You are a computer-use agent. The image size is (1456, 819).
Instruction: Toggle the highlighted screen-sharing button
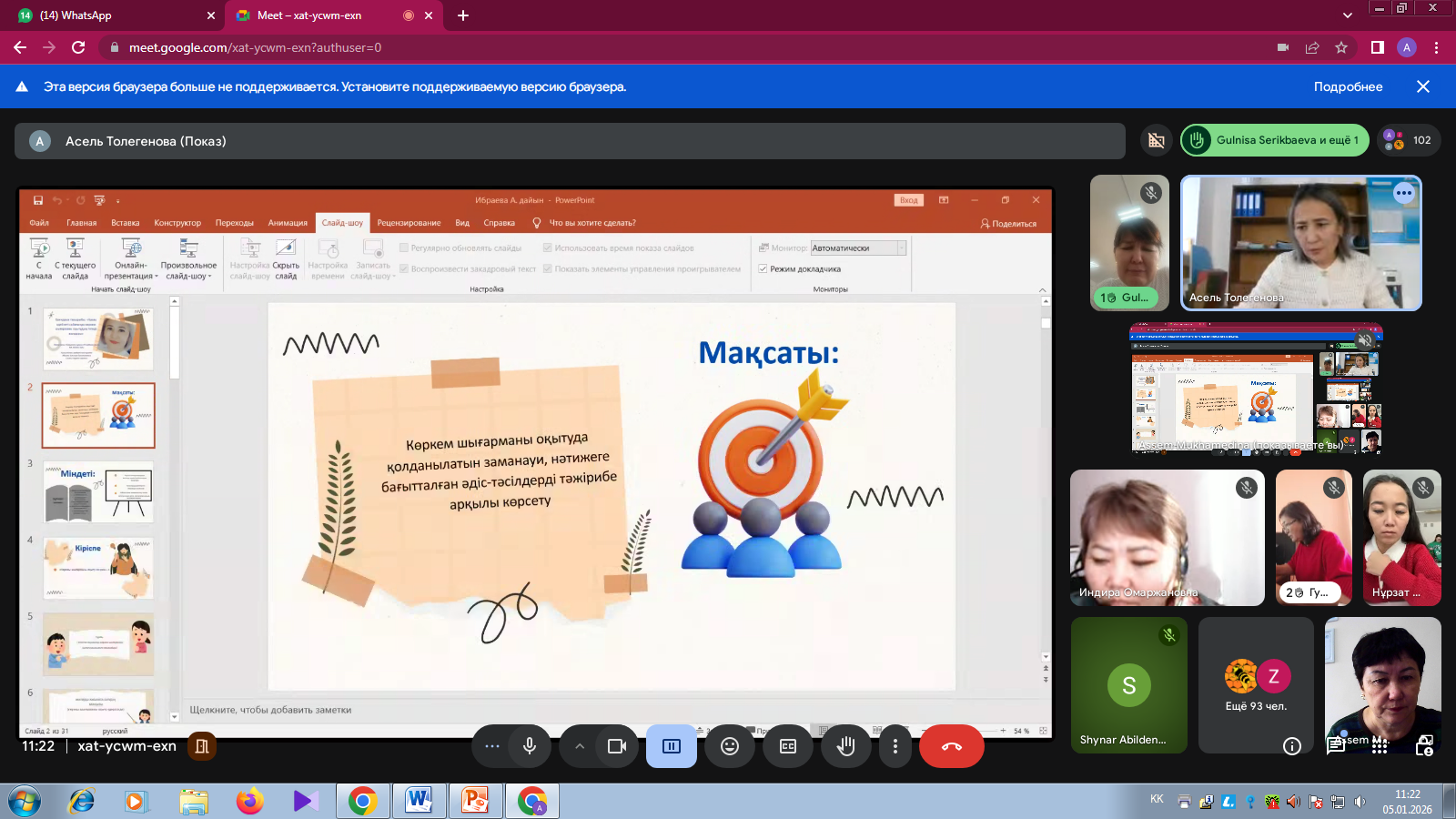point(672,746)
